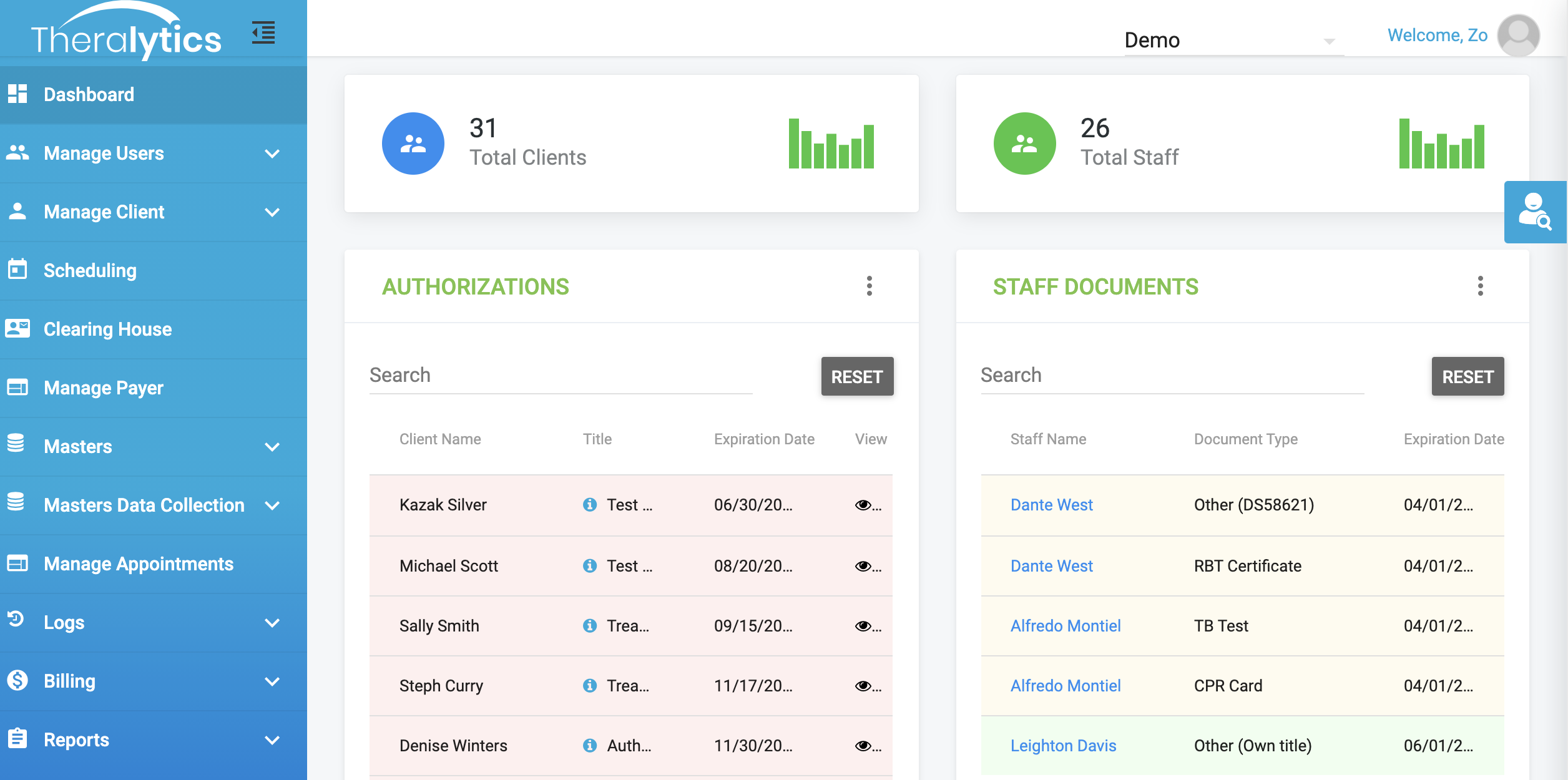This screenshot has width=1568, height=780.
Task: Select the Masters database icon
Action: (x=17, y=446)
